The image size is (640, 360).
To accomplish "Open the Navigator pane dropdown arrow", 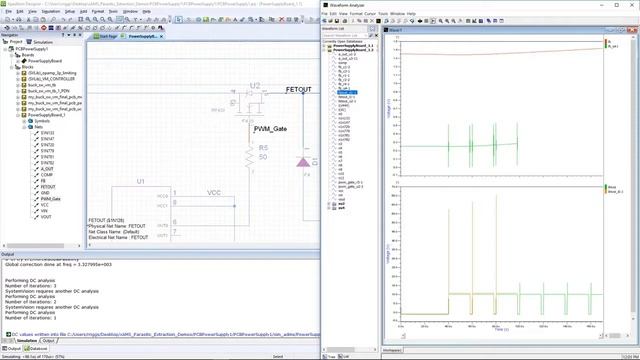I will [69, 35].
